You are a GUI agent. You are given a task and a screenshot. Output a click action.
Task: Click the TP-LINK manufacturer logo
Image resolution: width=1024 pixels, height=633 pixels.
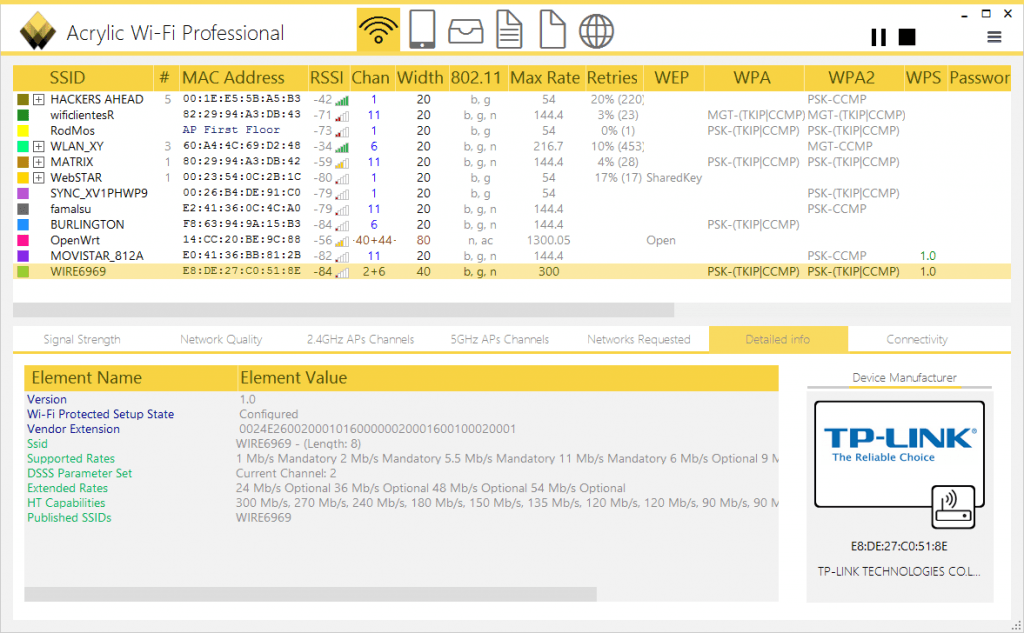pos(899,454)
